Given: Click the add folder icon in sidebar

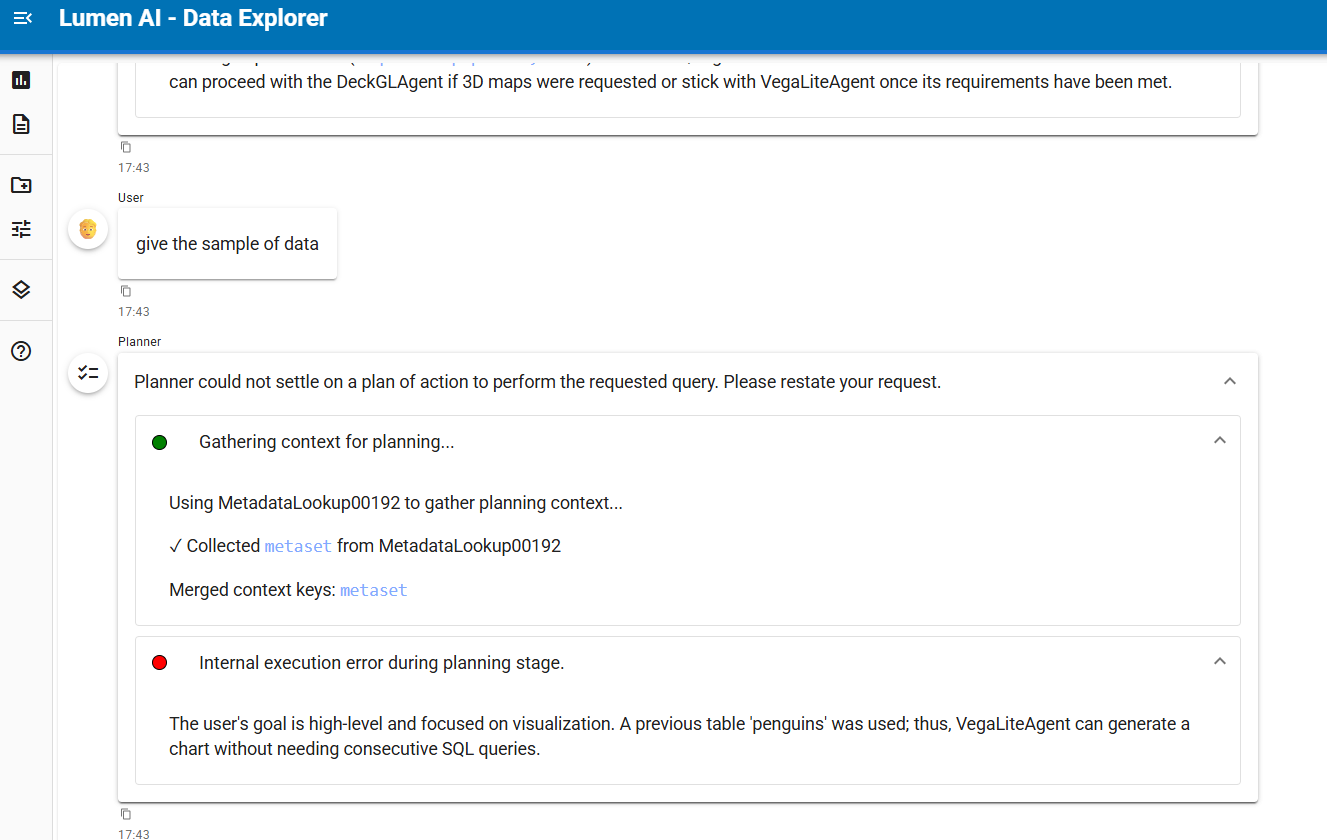Looking at the screenshot, I should tap(21, 185).
